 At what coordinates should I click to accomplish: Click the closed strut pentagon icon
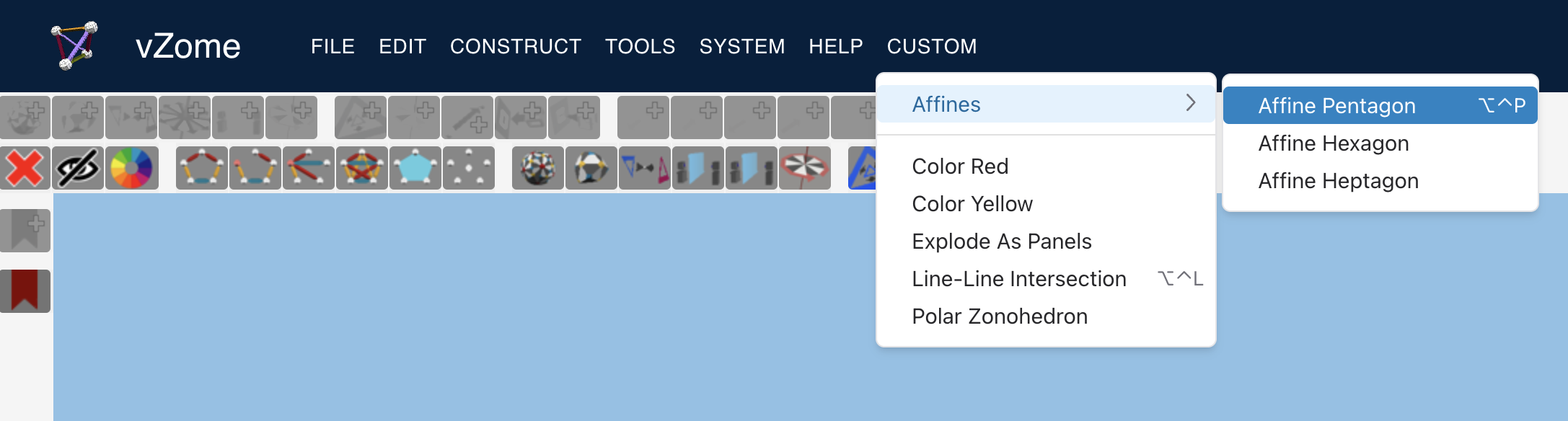click(202, 168)
